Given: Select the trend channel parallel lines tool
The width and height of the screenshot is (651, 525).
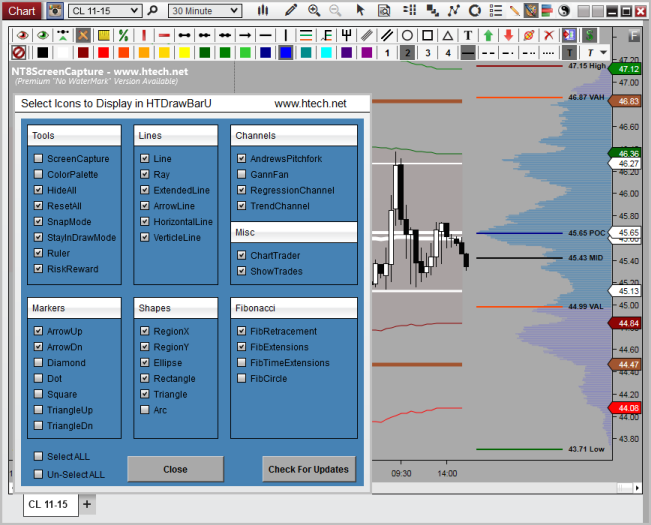Looking at the screenshot, I should [387, 35].
